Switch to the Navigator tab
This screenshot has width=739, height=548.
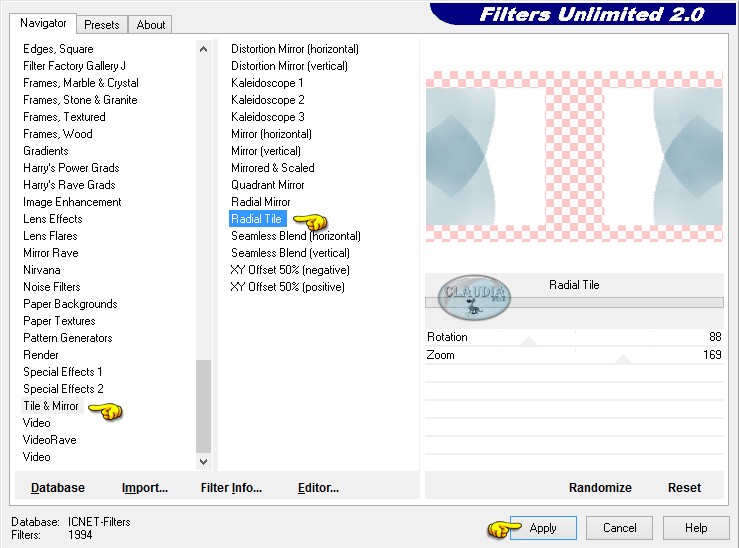[43, 23]
